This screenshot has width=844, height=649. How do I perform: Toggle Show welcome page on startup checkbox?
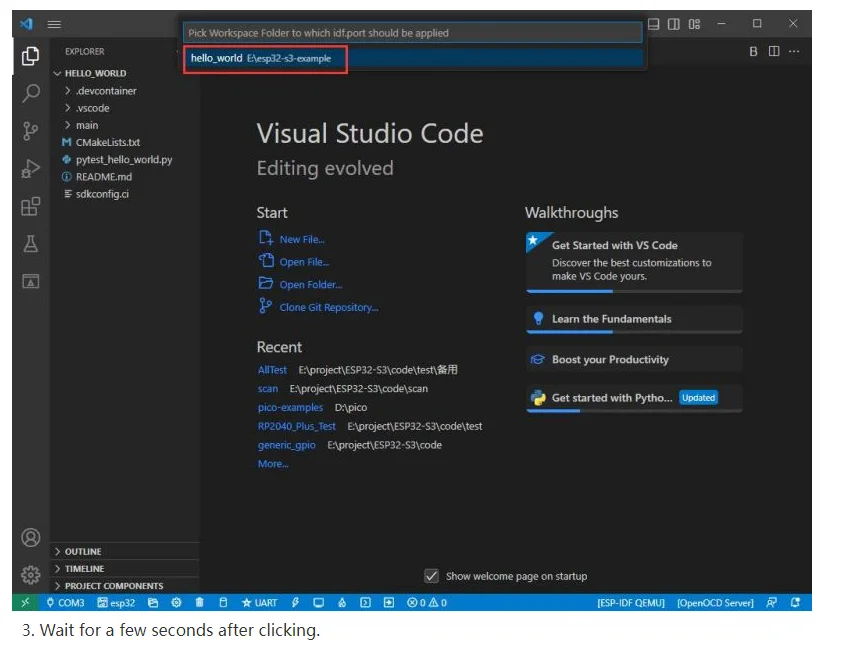click(431, 576)
